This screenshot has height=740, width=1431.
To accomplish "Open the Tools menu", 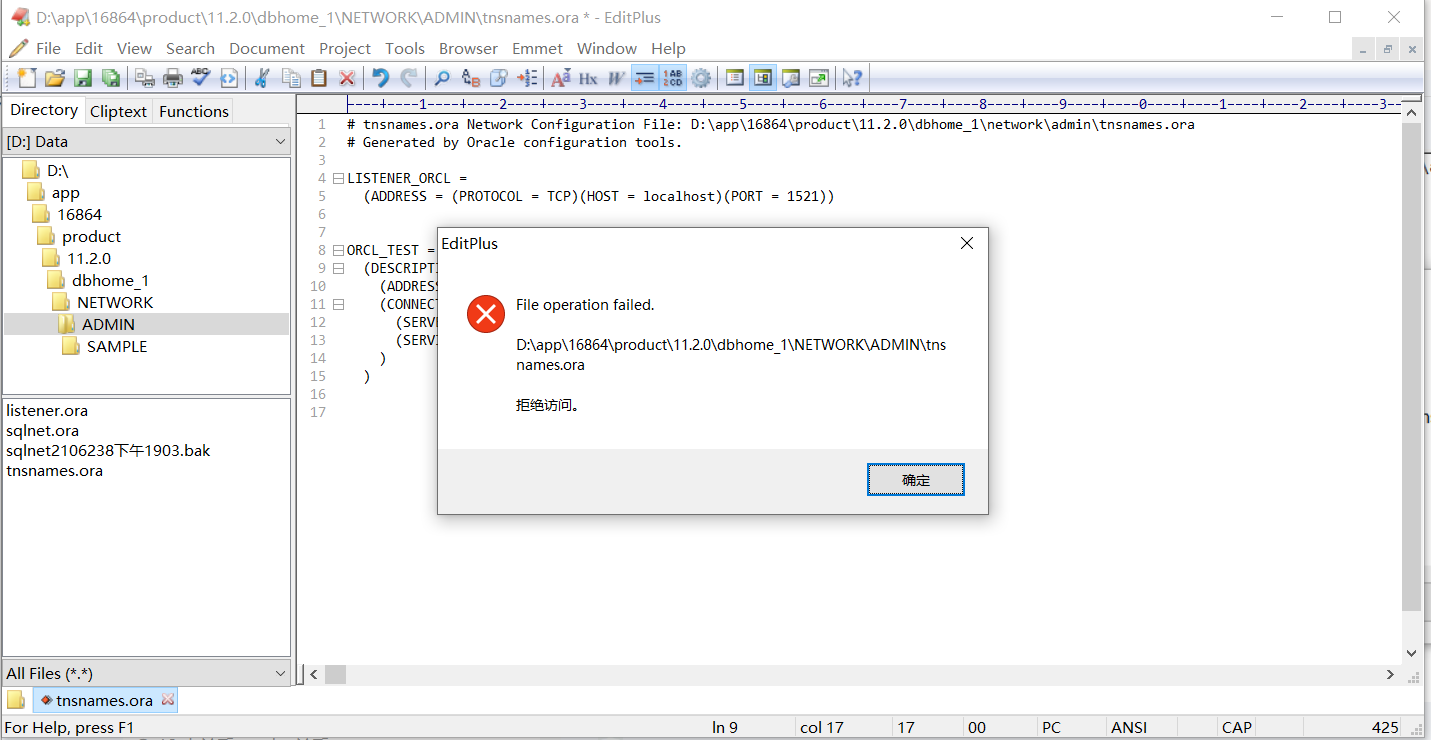I will tap(405, 48).
